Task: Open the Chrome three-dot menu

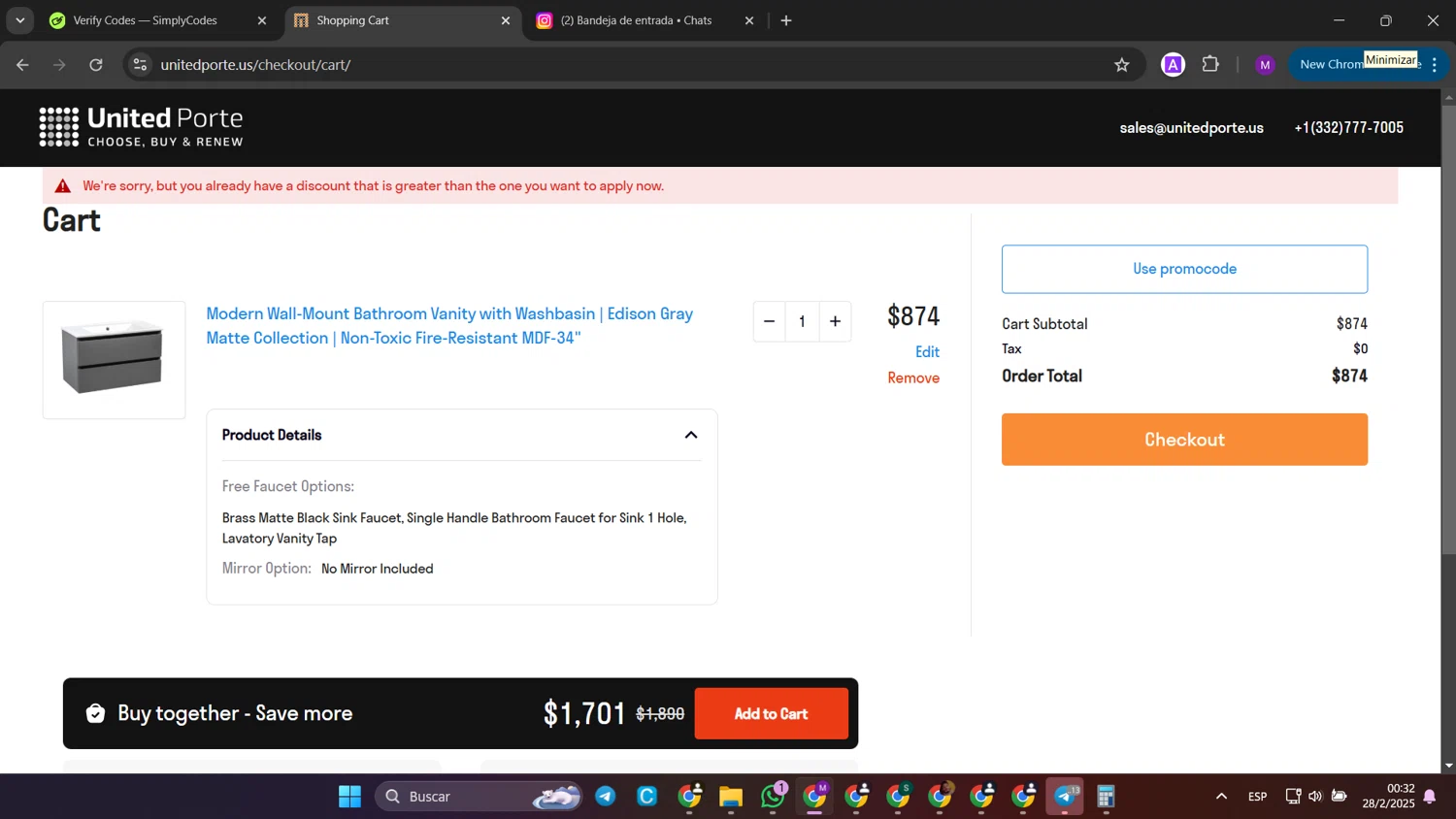Action: click(x=1435, y=65)
